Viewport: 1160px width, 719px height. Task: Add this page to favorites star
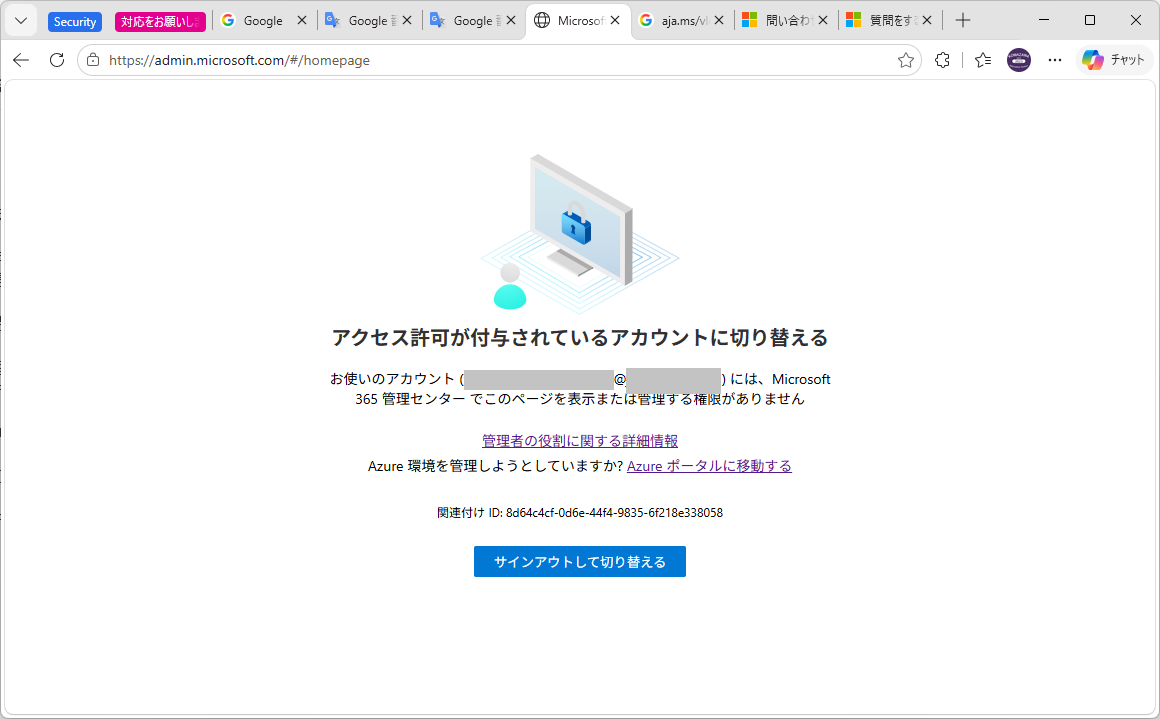906,60
